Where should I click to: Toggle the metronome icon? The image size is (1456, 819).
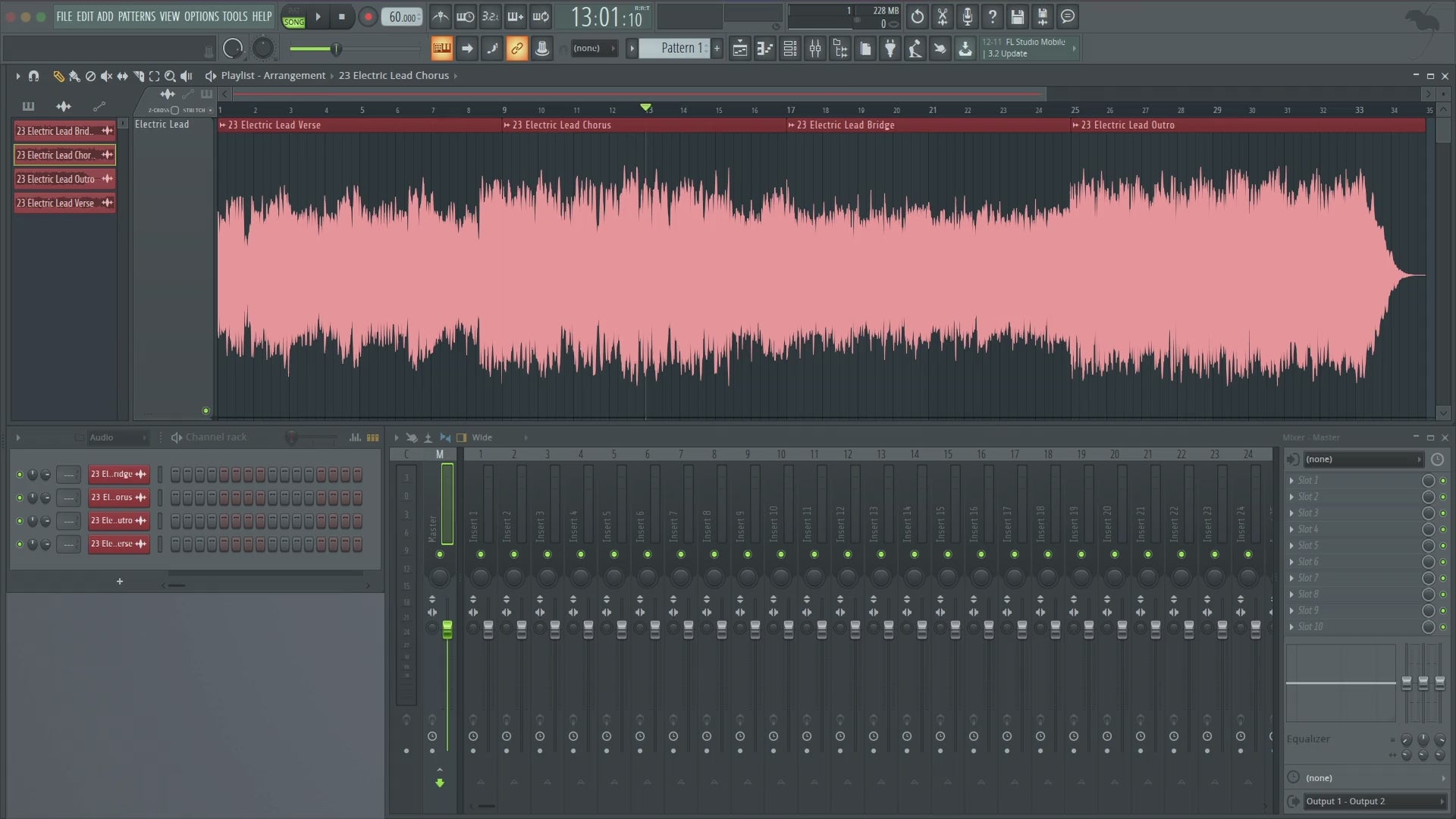point(441,17)
